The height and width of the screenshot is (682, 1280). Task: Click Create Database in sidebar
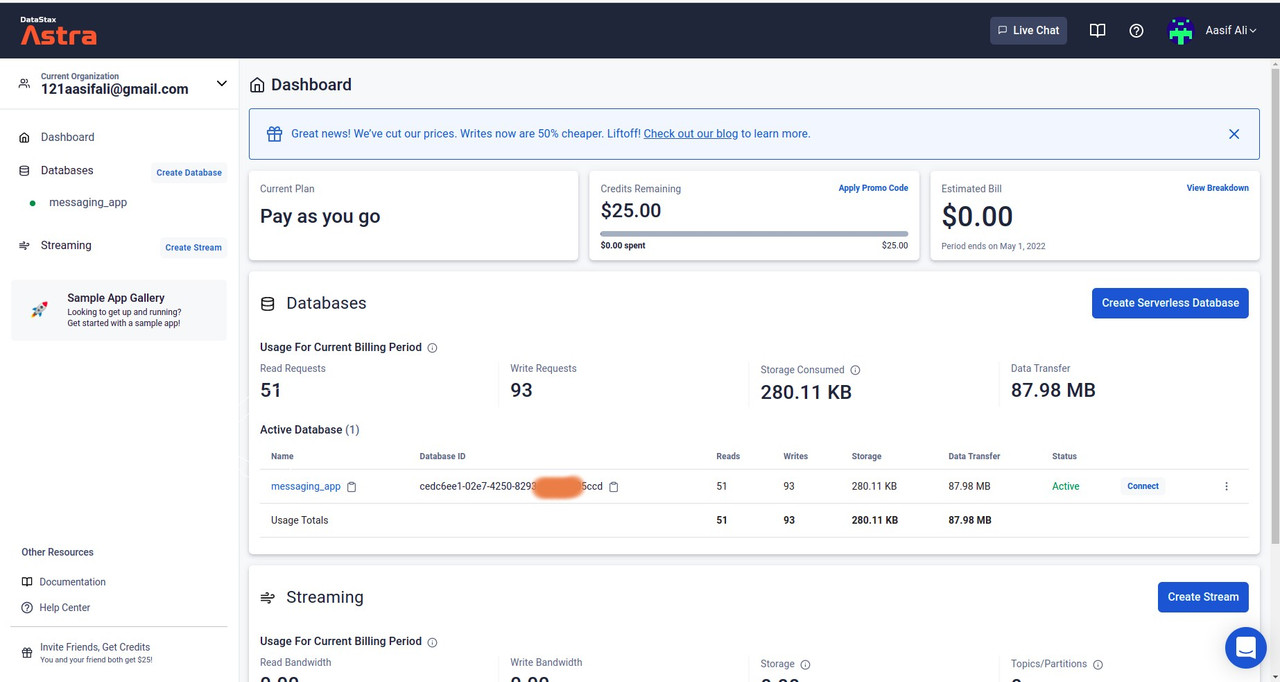click(189, 173)
